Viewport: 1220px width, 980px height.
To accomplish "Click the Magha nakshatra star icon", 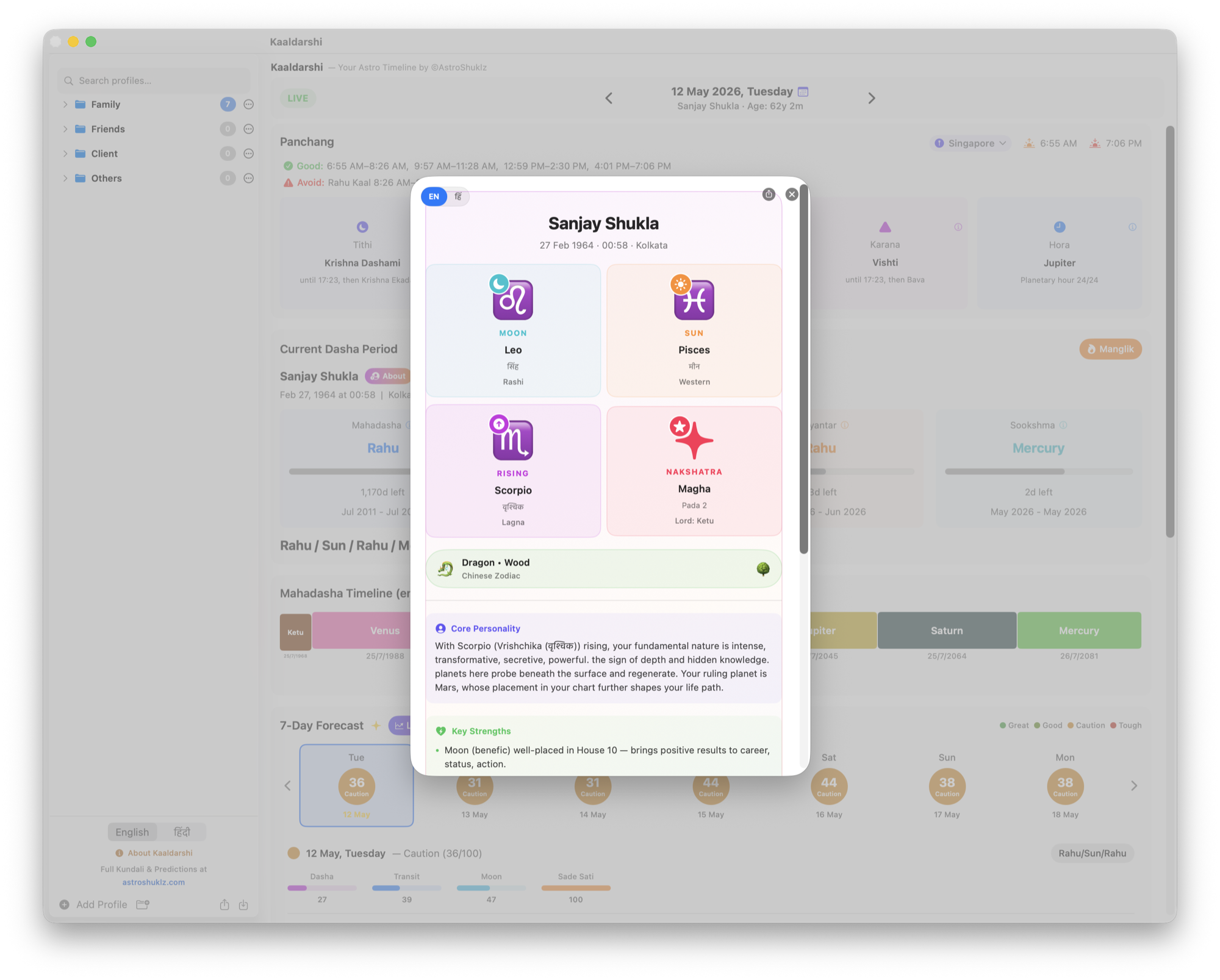I will click(694, 439).
